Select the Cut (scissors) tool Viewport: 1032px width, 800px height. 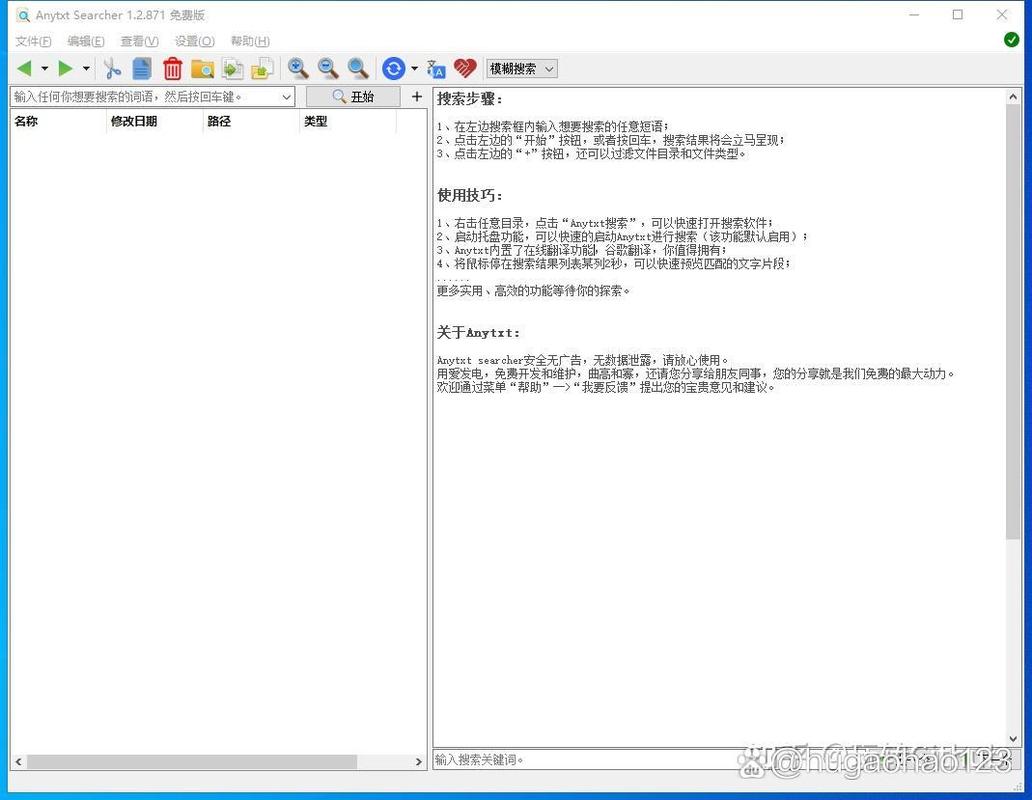click(x=113, y=68)
